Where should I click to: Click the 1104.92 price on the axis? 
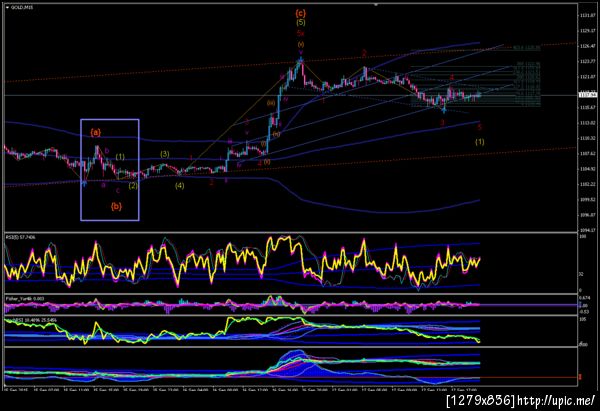pyautogui.click(x=587, y=169)
